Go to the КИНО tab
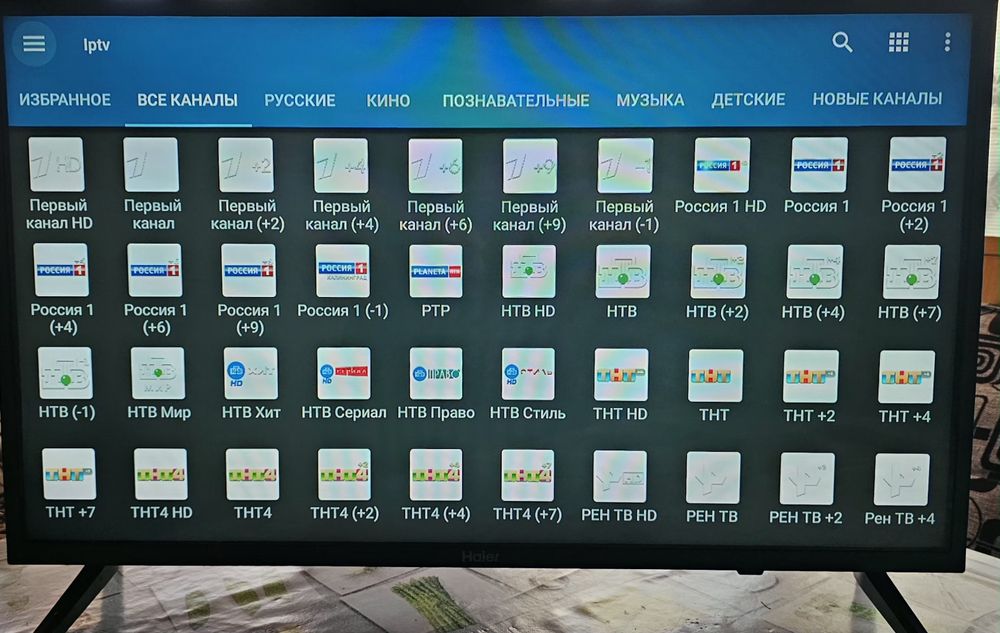This screenshot has width=1000, height=633. pos(388,101)
